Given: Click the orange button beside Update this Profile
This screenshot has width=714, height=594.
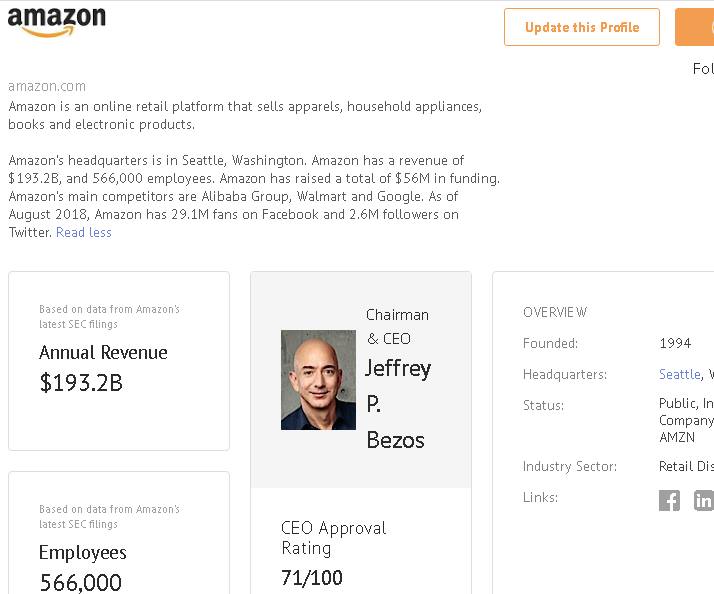Looking at the screenshot, I should click(695, 27).
